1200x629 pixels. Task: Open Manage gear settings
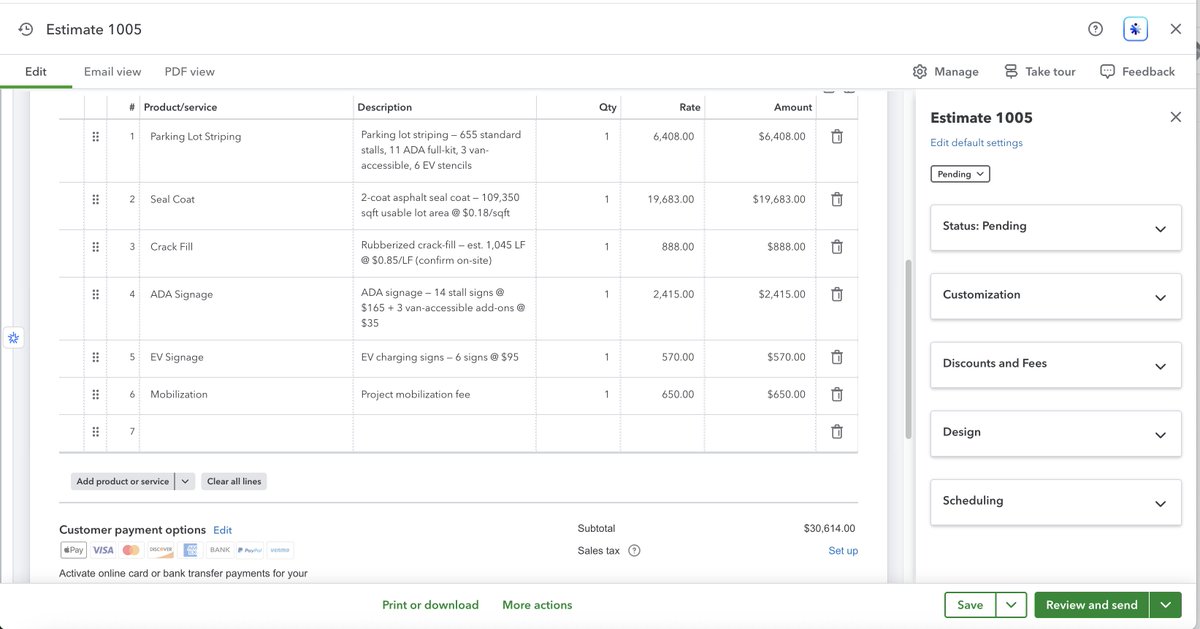(946, 72)
